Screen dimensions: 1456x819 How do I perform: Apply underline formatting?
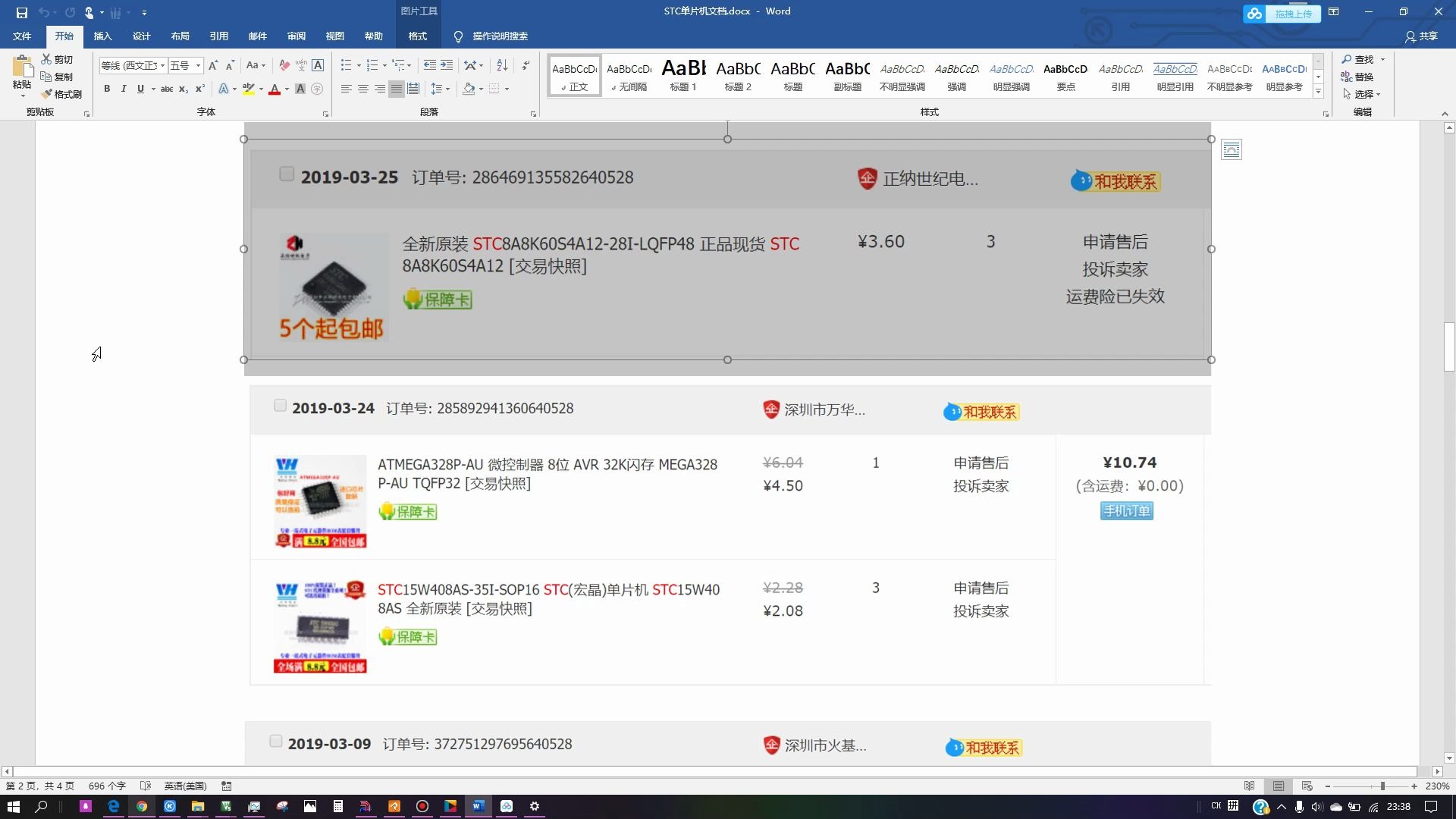click(140, 89)
